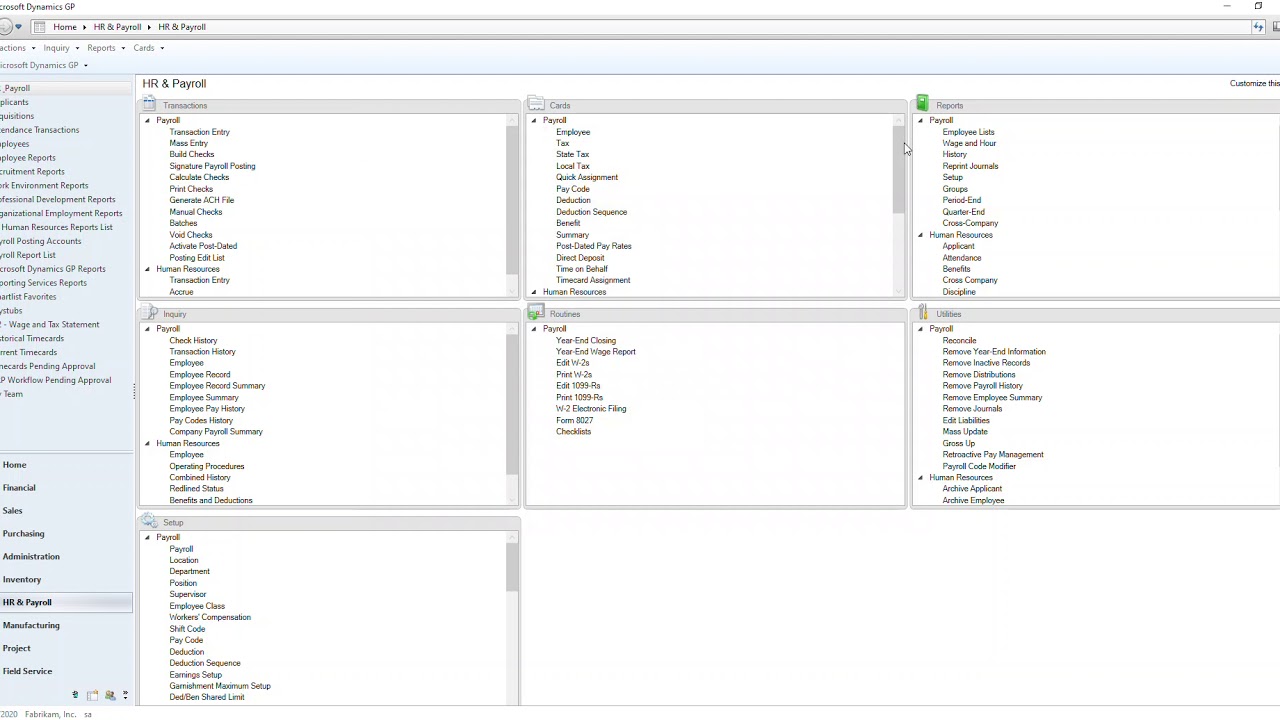
Task: Click the Cards section folder icon
Action: [535, 104]
